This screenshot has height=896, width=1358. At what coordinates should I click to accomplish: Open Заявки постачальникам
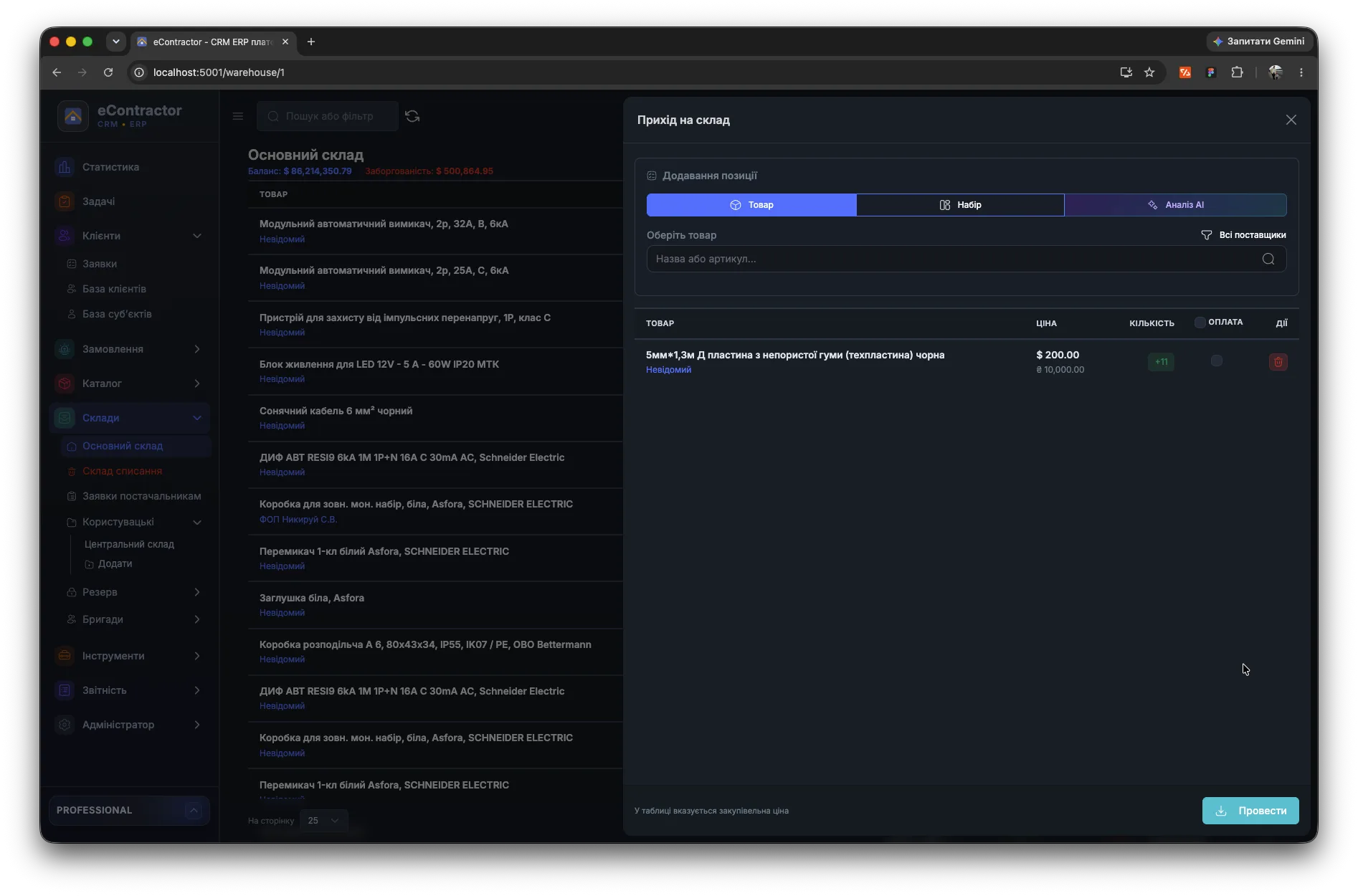pyautogui.click(x=141, y=496)
